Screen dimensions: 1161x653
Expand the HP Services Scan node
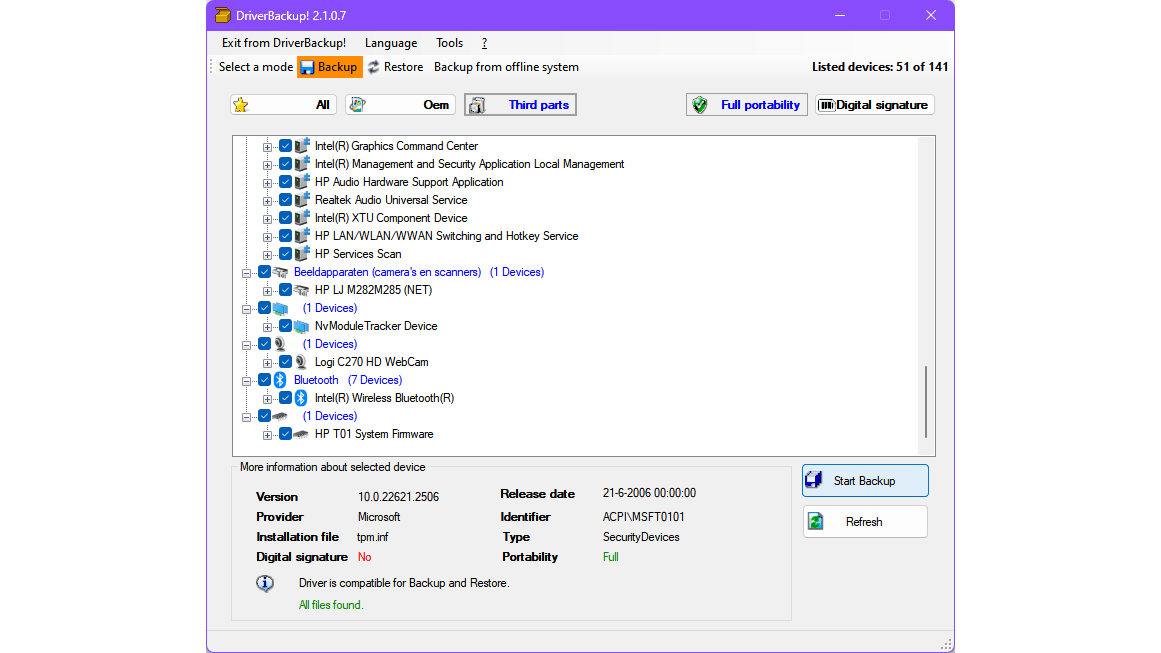(267, 255)
